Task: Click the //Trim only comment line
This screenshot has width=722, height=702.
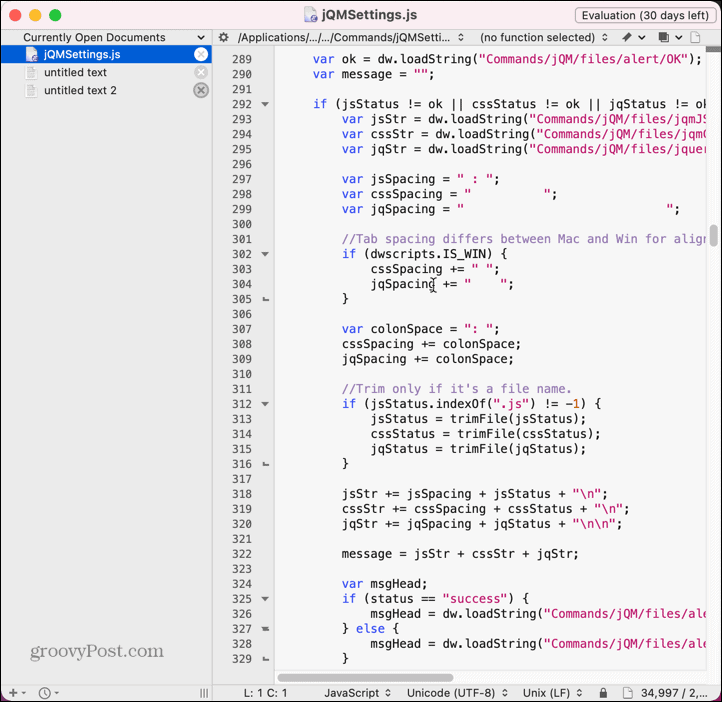Action: pyautogui.click(x=456, y=389)
